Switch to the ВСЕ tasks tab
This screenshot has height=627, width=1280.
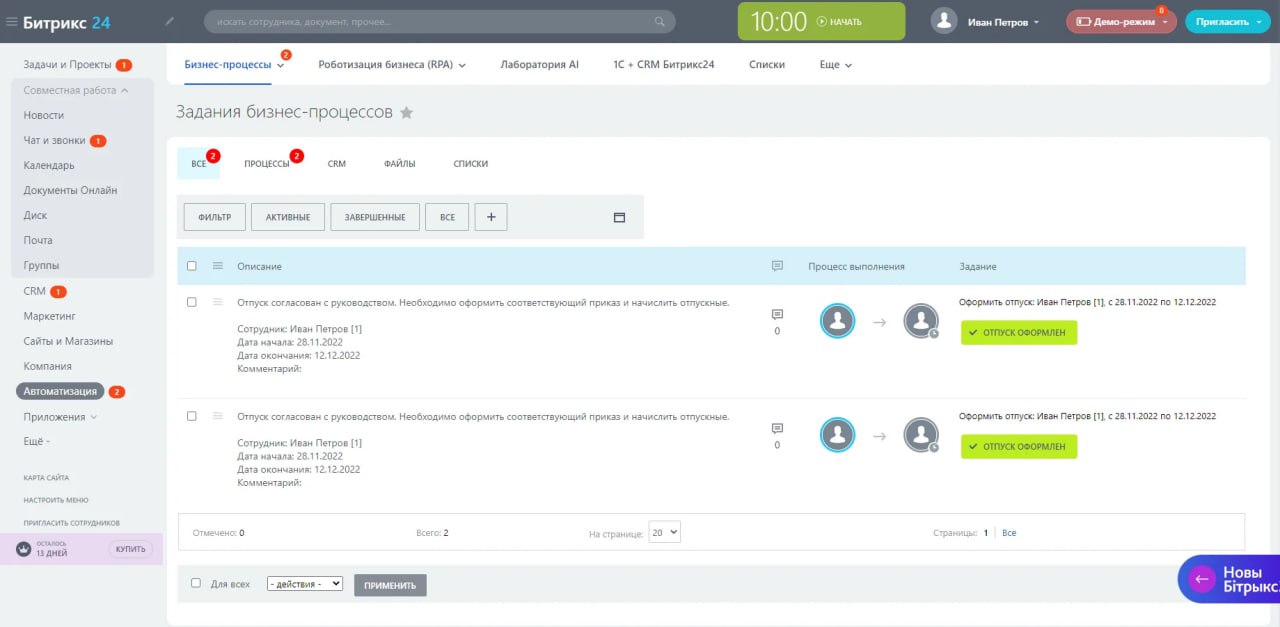199,163
